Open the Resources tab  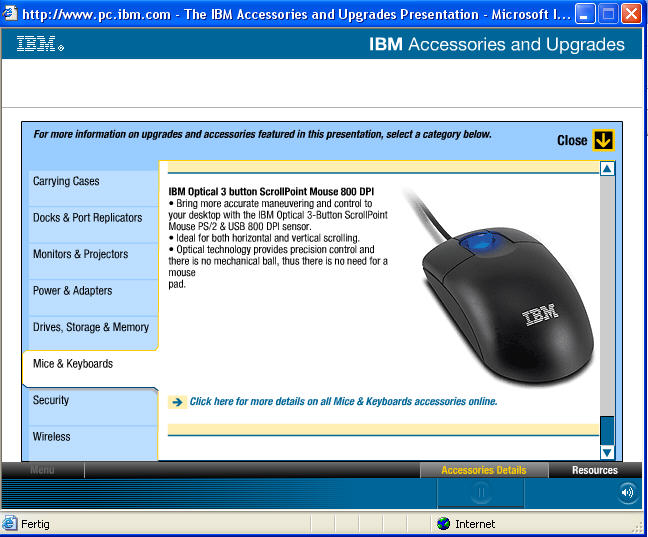point(595,470)
